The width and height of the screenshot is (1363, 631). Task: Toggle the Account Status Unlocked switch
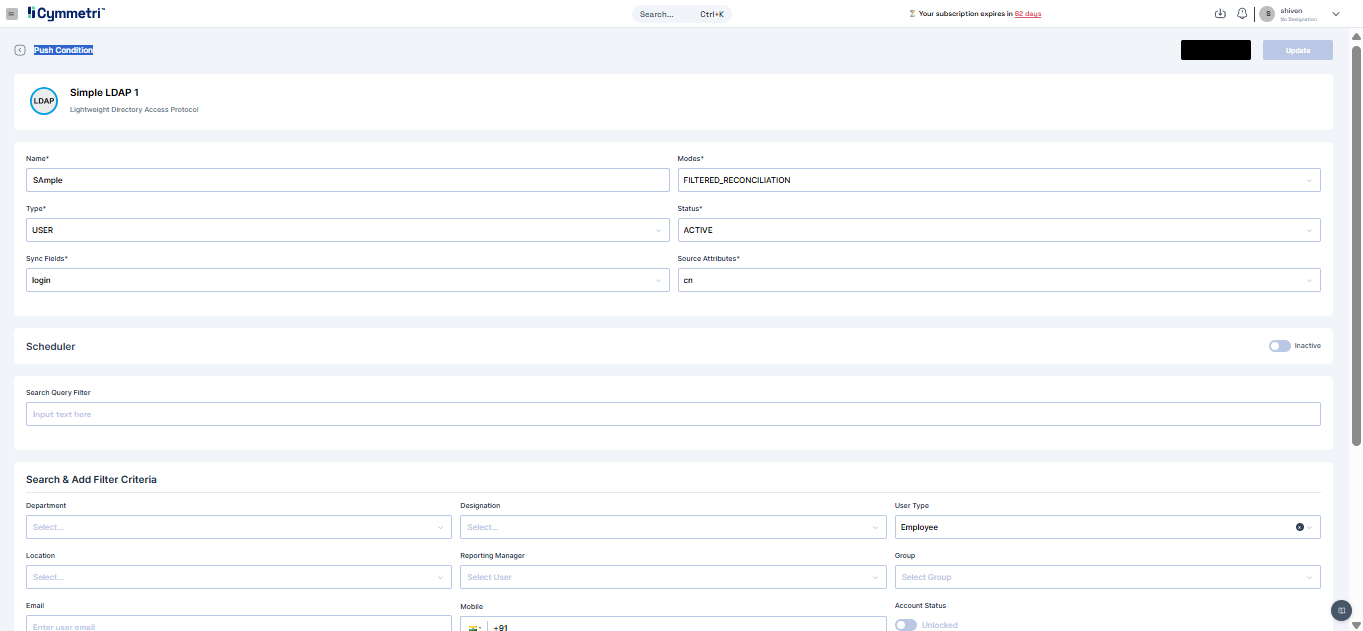pyautogui.click(x=906, y=625)
